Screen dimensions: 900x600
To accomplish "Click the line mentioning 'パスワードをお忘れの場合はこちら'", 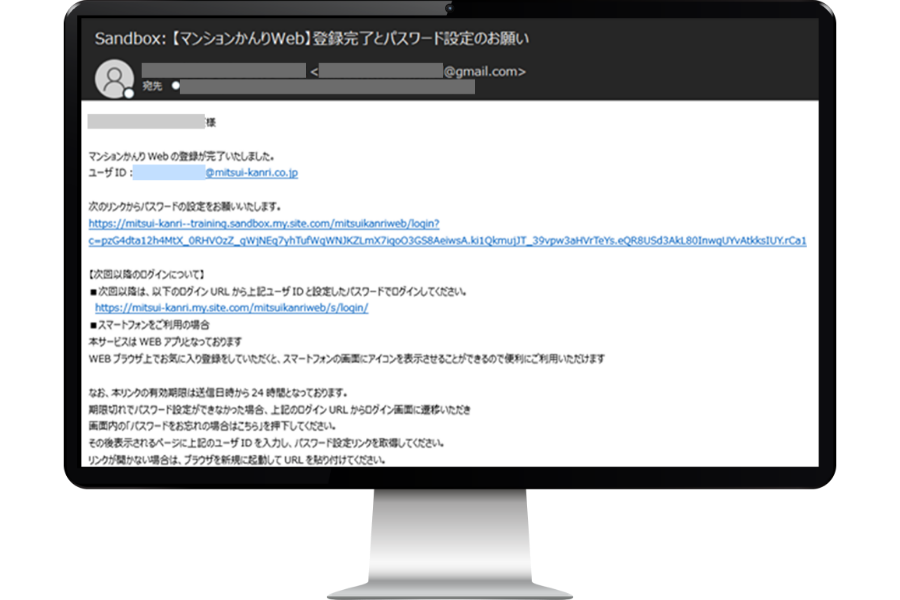I will click(x=212, y=426).
